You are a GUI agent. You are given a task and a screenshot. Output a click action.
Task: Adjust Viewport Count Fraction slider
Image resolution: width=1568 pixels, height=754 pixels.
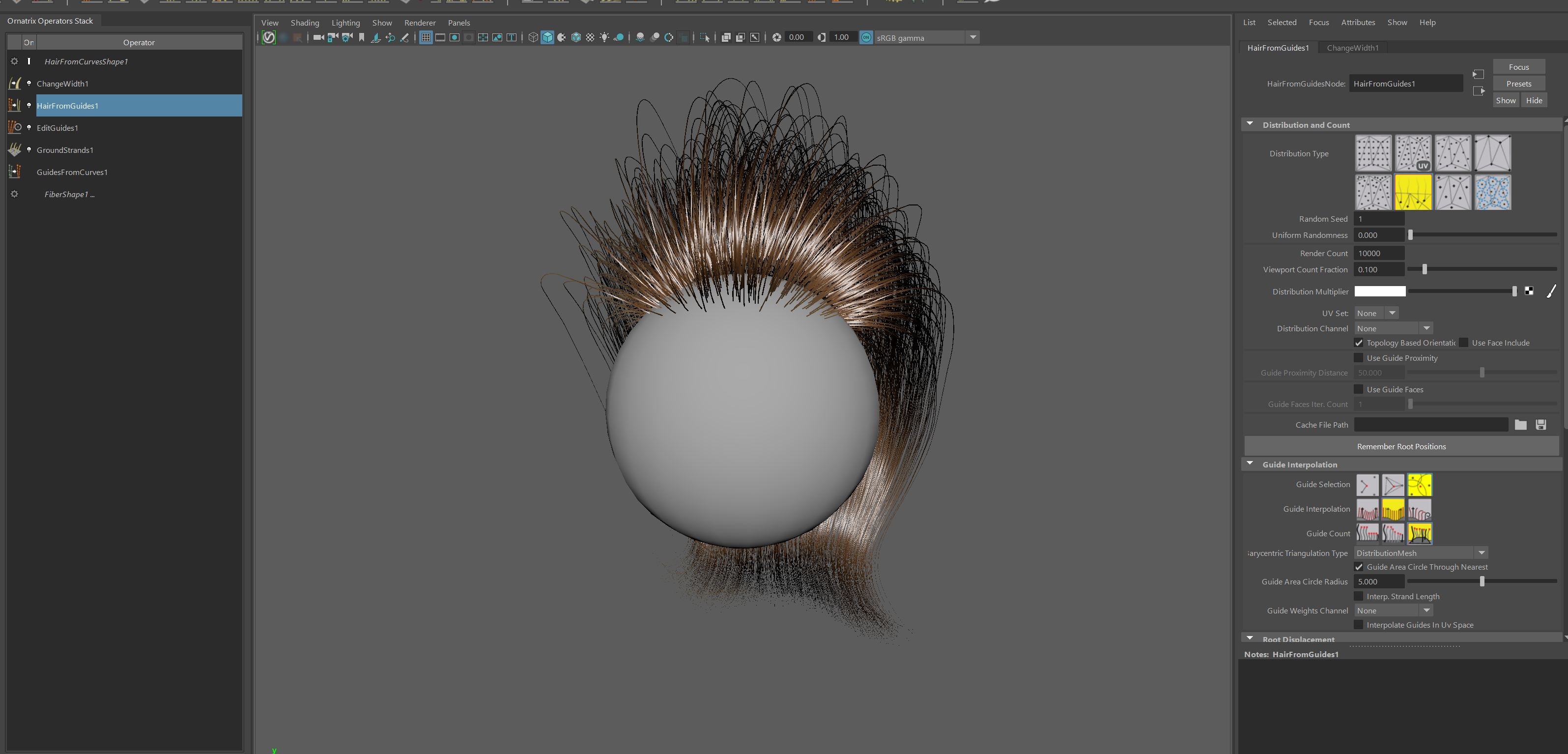pos(1425,269)
